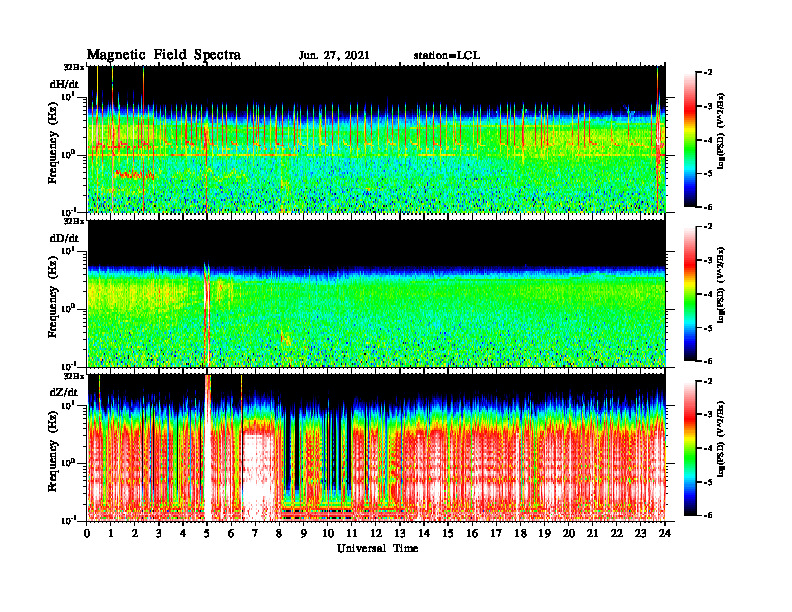
Task: Click hour "10" on the Universal Time axis
Action: click(x=328, y=534)
